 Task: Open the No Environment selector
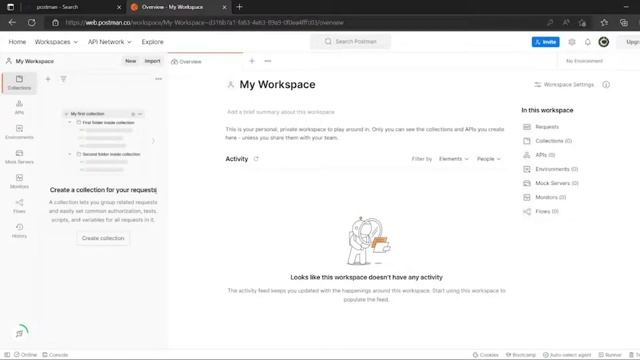coord(584,61)
